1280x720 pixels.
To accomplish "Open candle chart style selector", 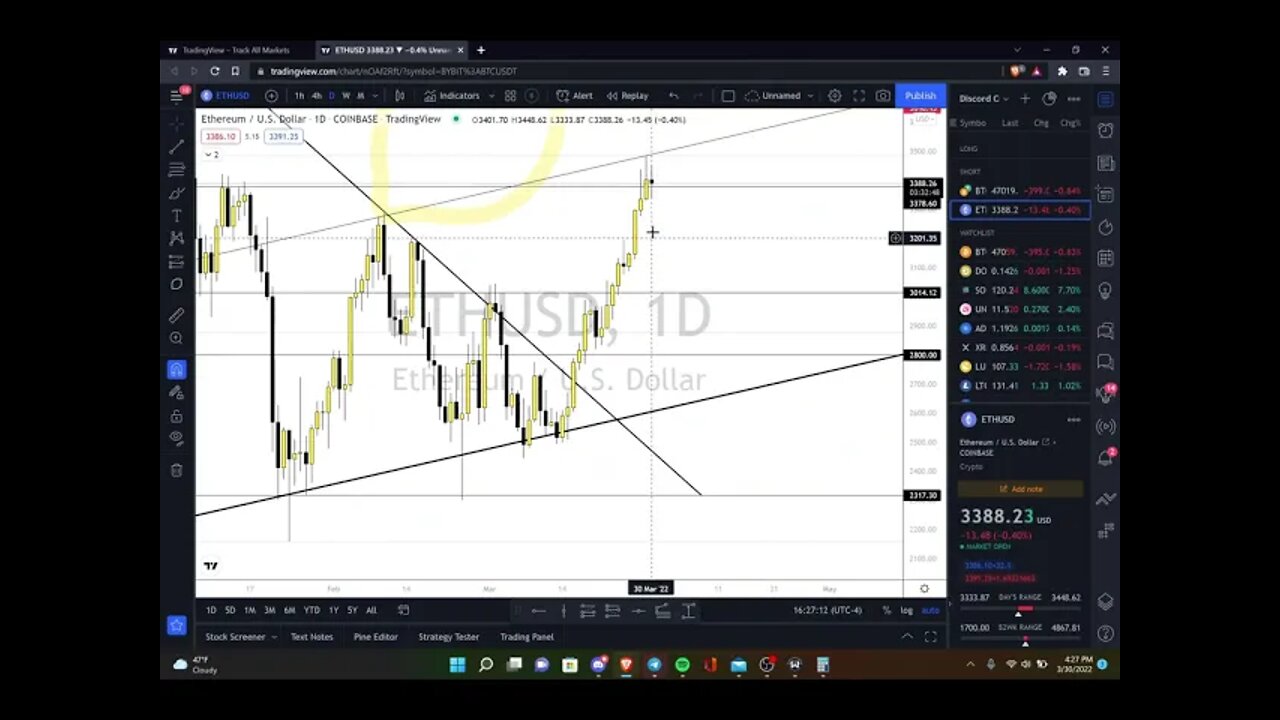I will coord(400,96).
